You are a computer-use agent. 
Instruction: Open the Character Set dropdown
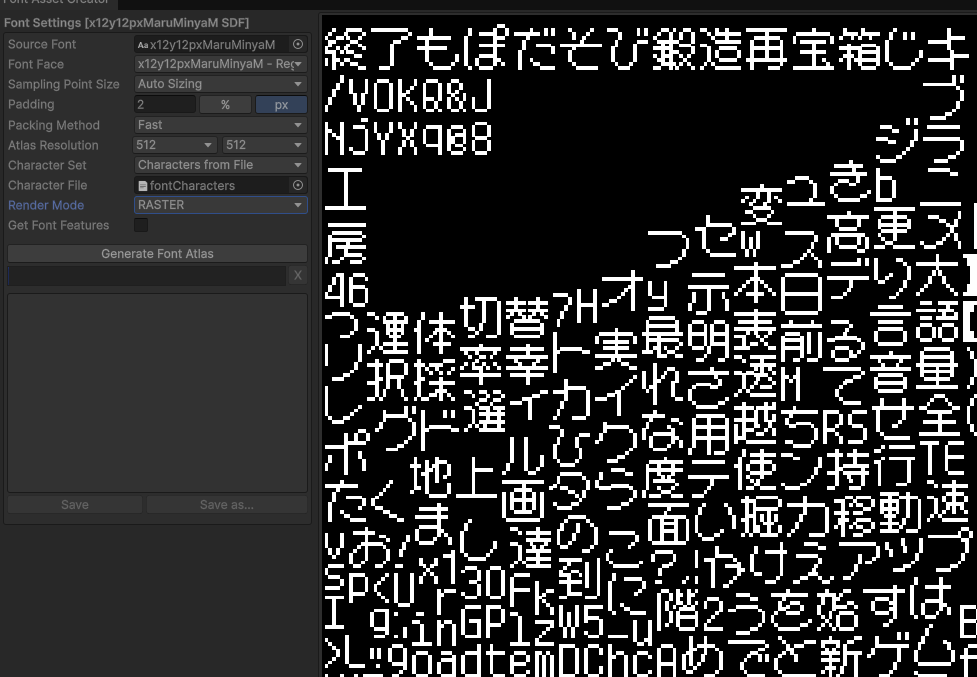point(221,165)
